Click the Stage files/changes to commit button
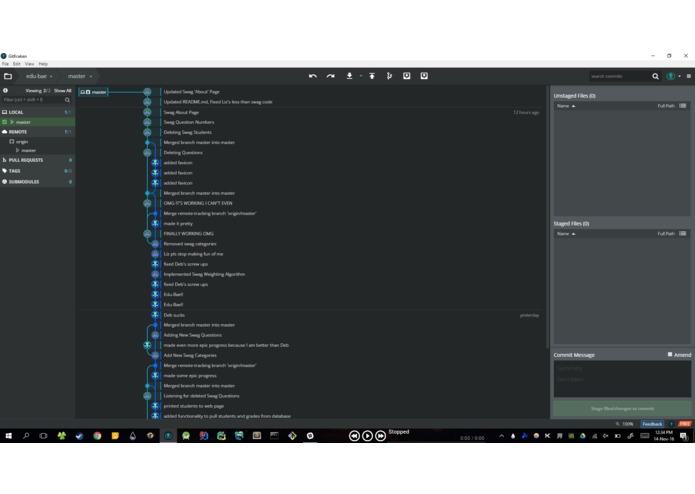This screenshot has height=494, width=695. (622, 408)
